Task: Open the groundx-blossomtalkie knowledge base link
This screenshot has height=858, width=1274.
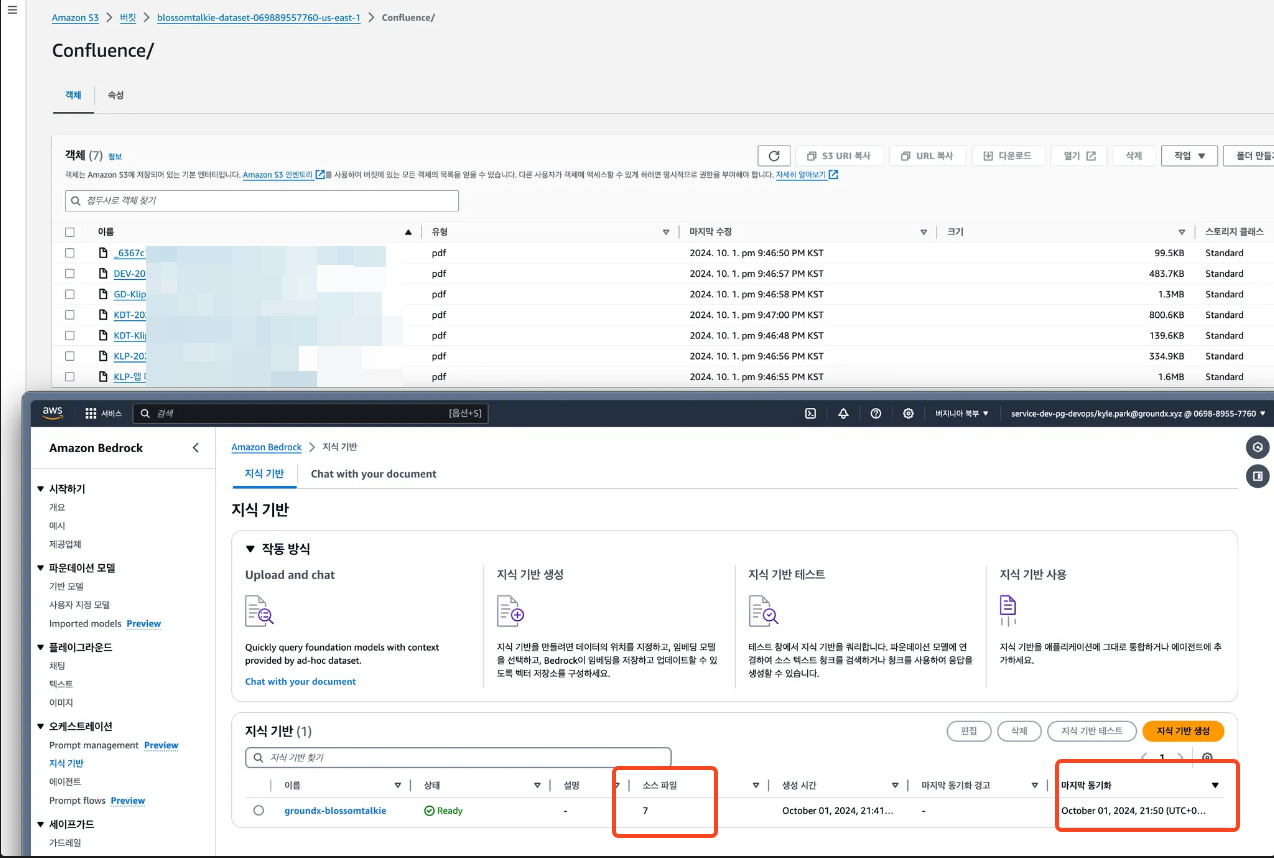Action: pyautogui.click(x=335, y=810)
